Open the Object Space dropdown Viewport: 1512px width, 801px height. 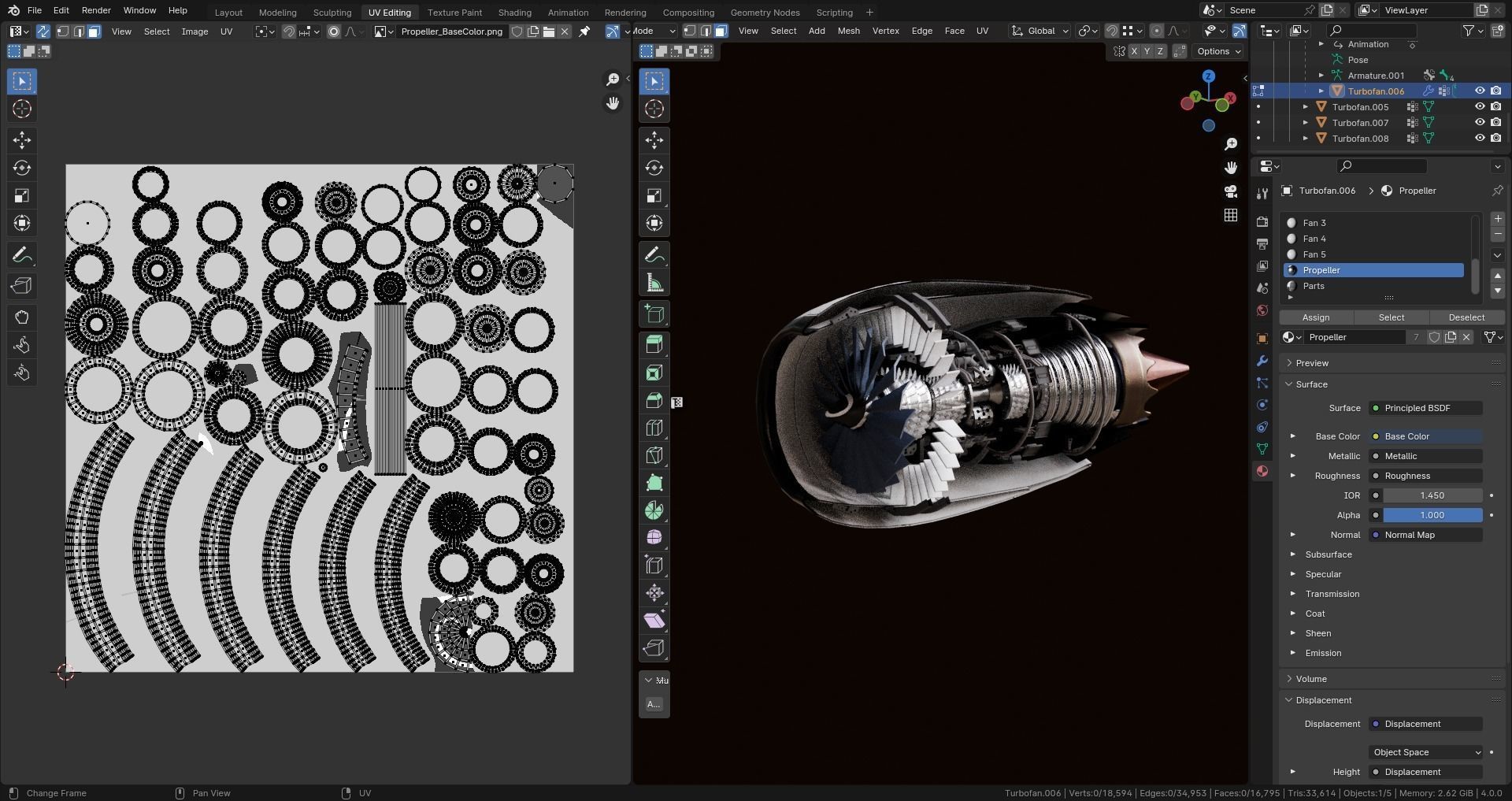pyautogui.click(x=1426, y=752)
